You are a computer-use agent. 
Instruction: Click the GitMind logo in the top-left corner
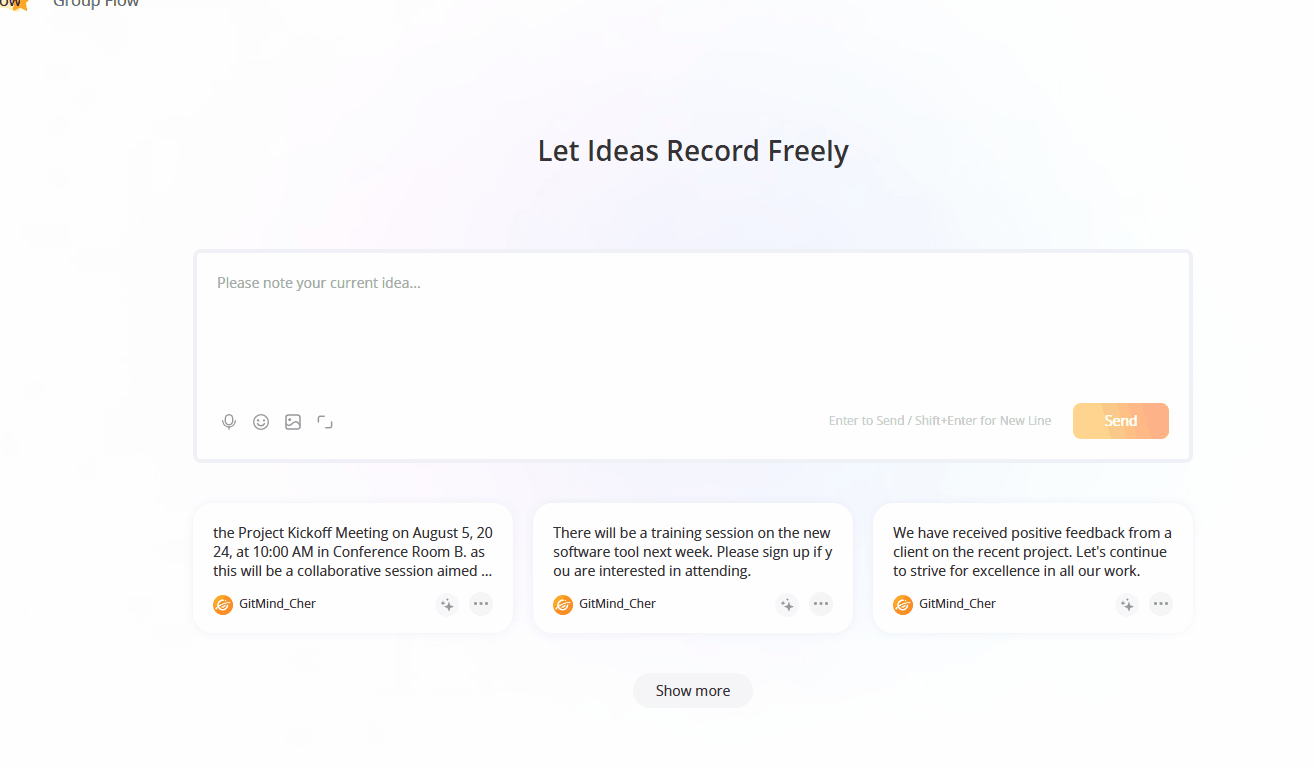(x=15, y=6)
